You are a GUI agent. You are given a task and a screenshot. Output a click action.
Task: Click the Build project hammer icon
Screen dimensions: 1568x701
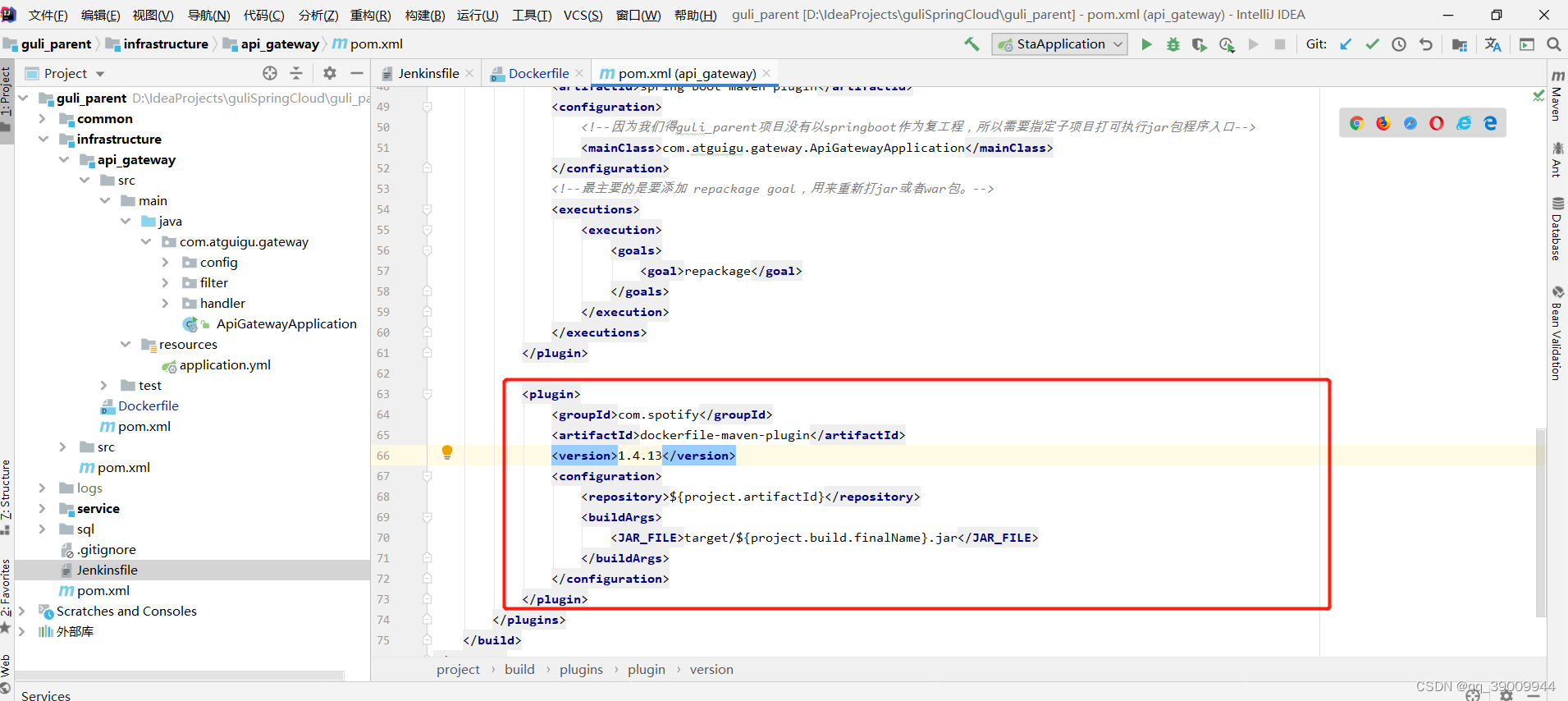coord(972,44)
